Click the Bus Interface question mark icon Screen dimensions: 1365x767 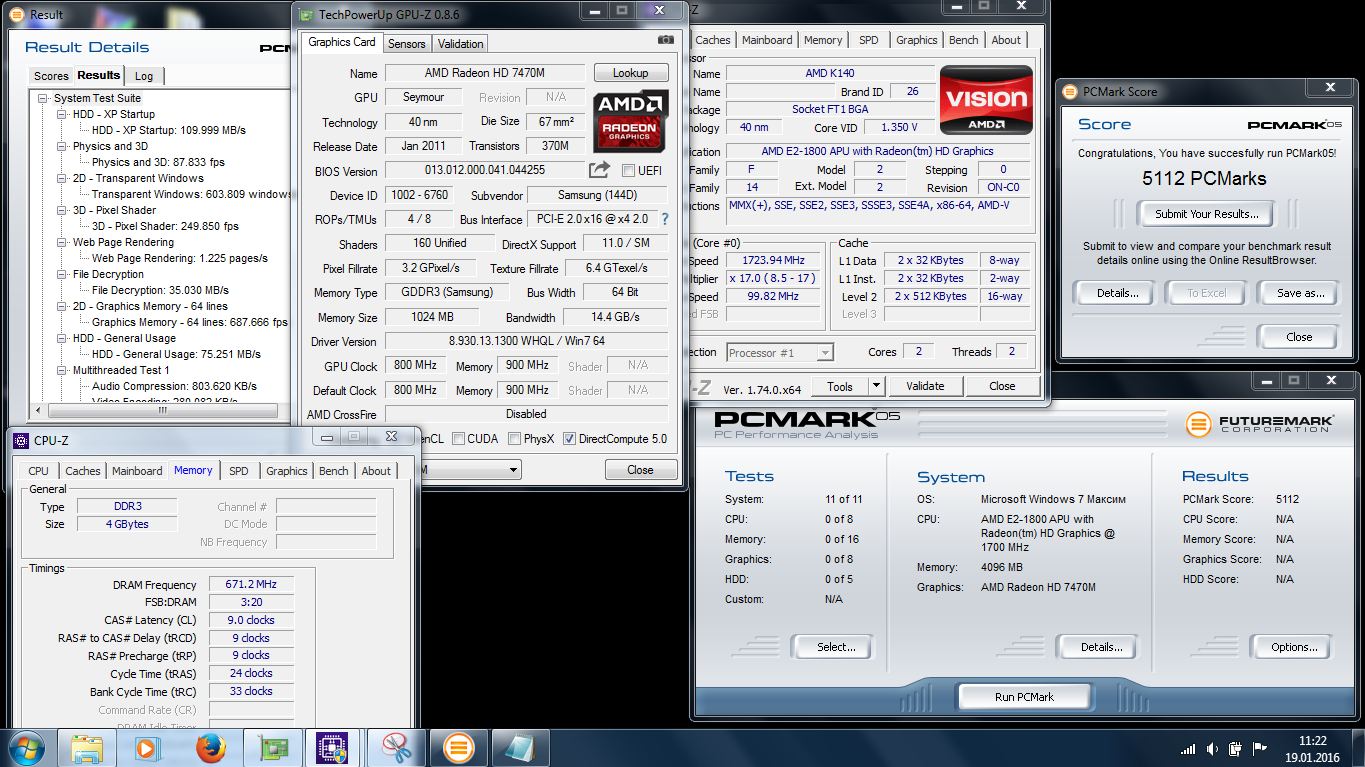click(x=665, y=219)
